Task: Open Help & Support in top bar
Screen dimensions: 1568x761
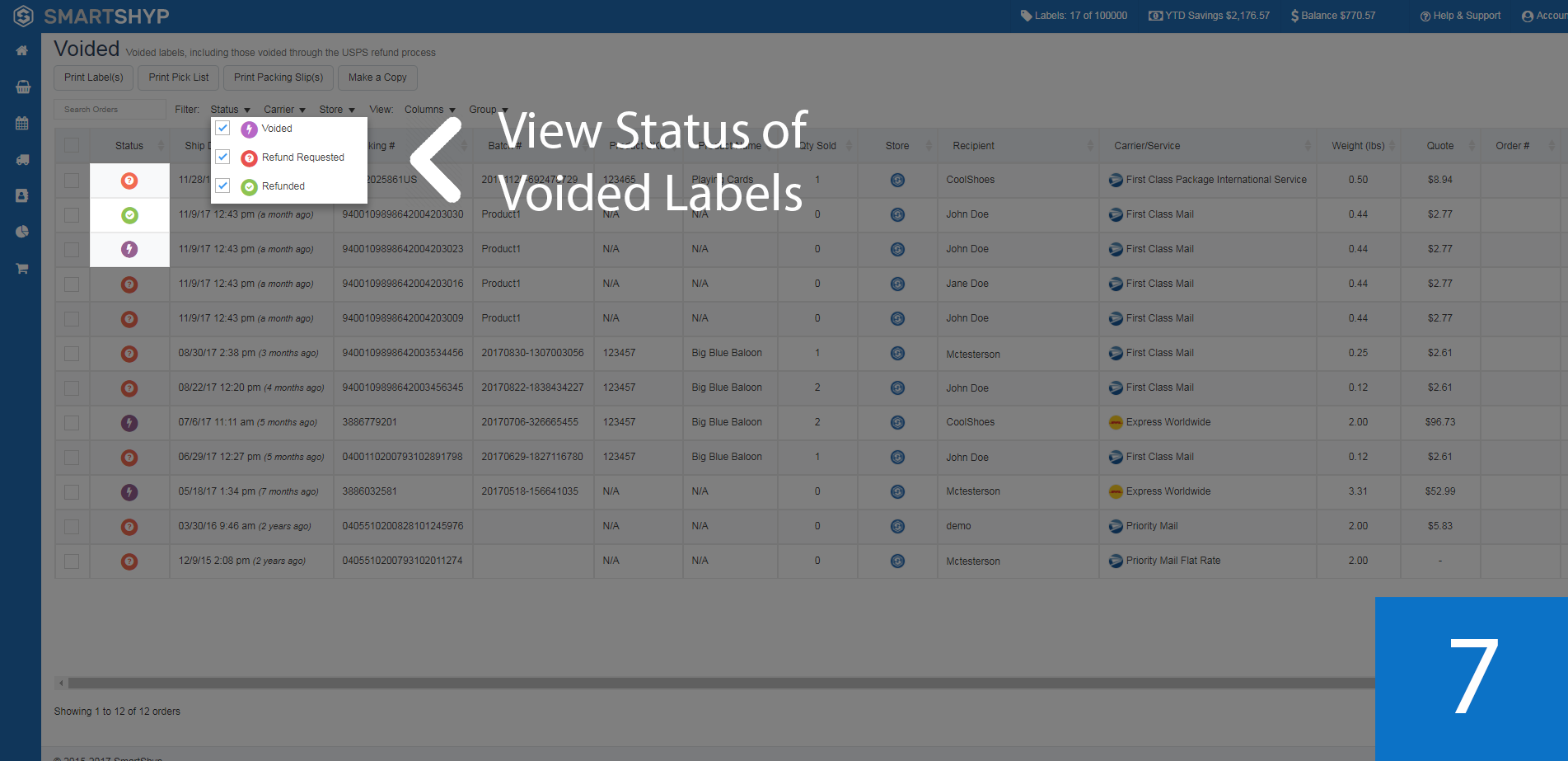Action: point(1460,16)
